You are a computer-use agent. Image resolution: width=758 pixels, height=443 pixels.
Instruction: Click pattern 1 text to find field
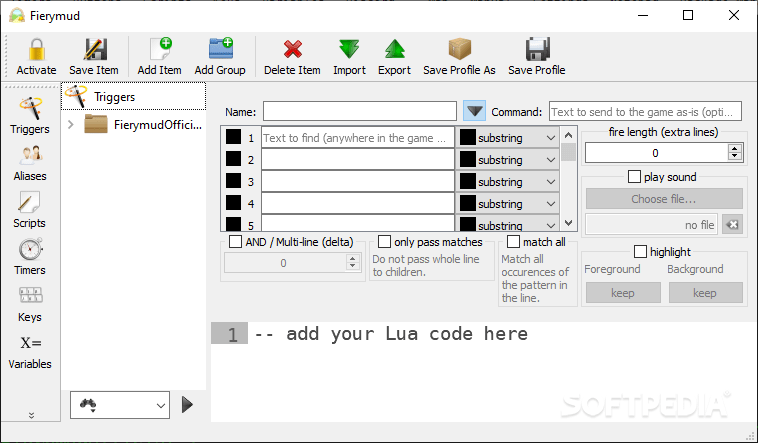coord(358,138)
